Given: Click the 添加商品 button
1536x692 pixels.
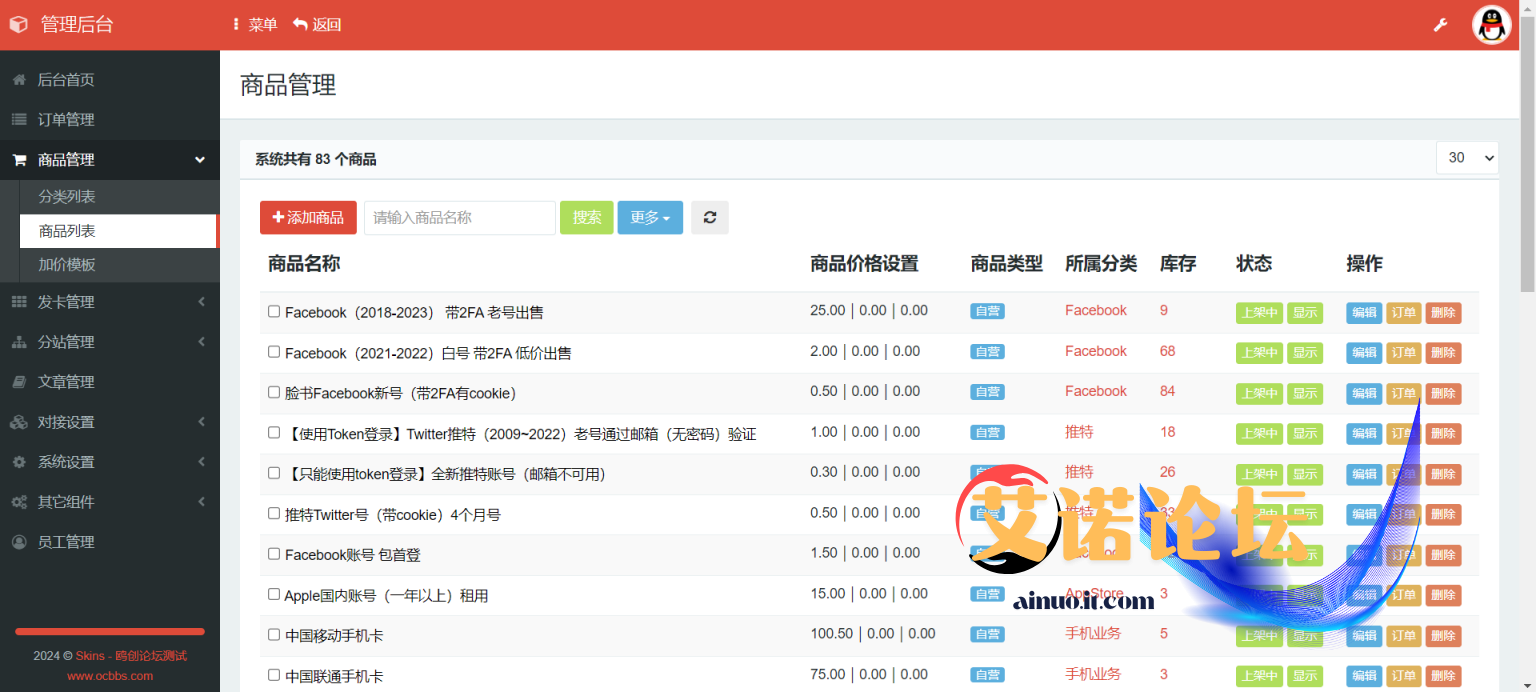Looking at the screenshot, I should [308, 217].
